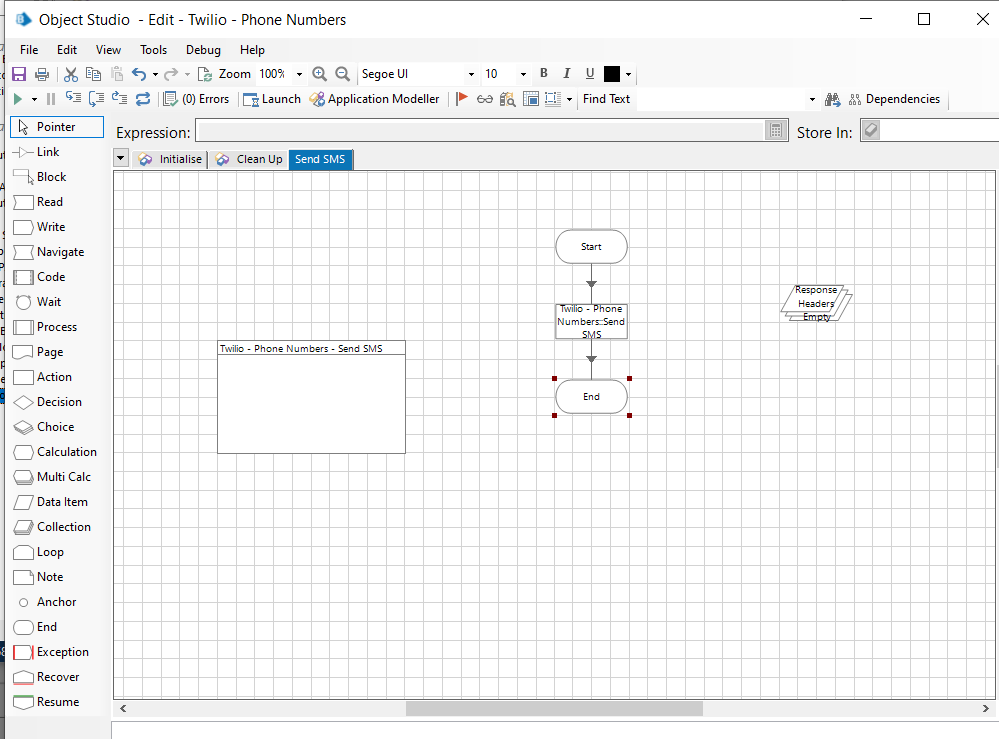Screen dimensions: 999x739
Task: Click in the Expression input field
Action: click(x=480, y=131)
